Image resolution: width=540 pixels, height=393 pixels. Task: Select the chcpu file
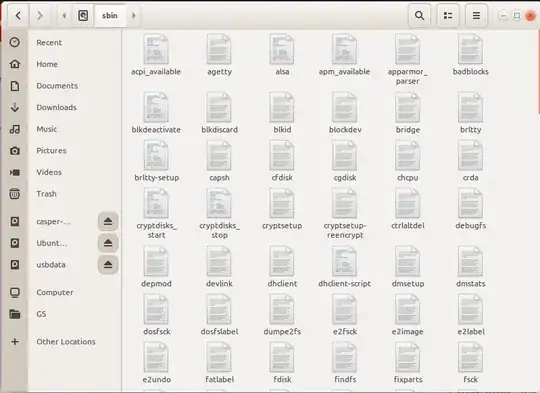[x=407, y=161]
